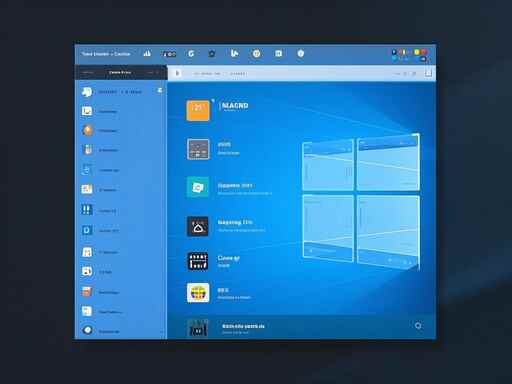The height and width of the screenshot is (384, 512).
Task: Select the sidebar row with white disk icon
Action: [121, 272]
